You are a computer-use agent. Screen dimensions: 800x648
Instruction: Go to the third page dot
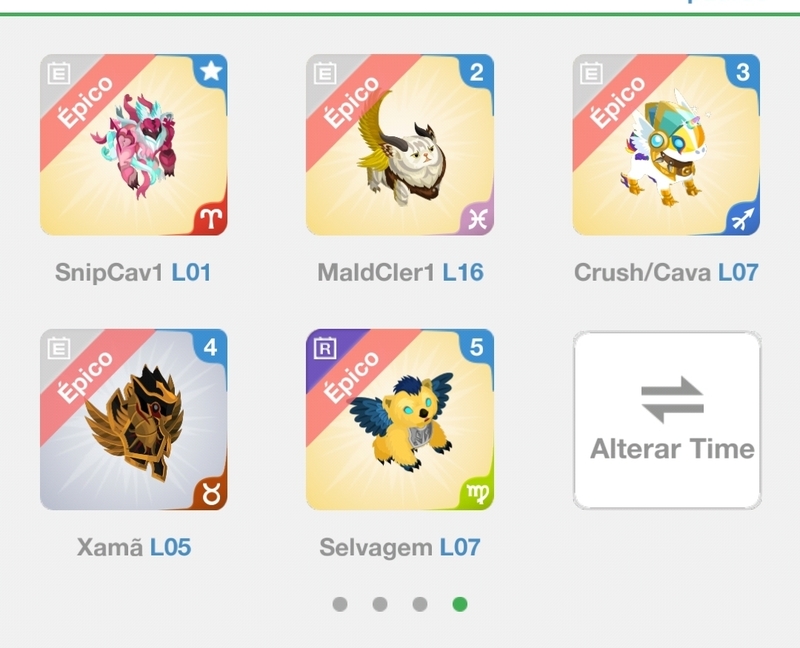click(x=420, y=604)
